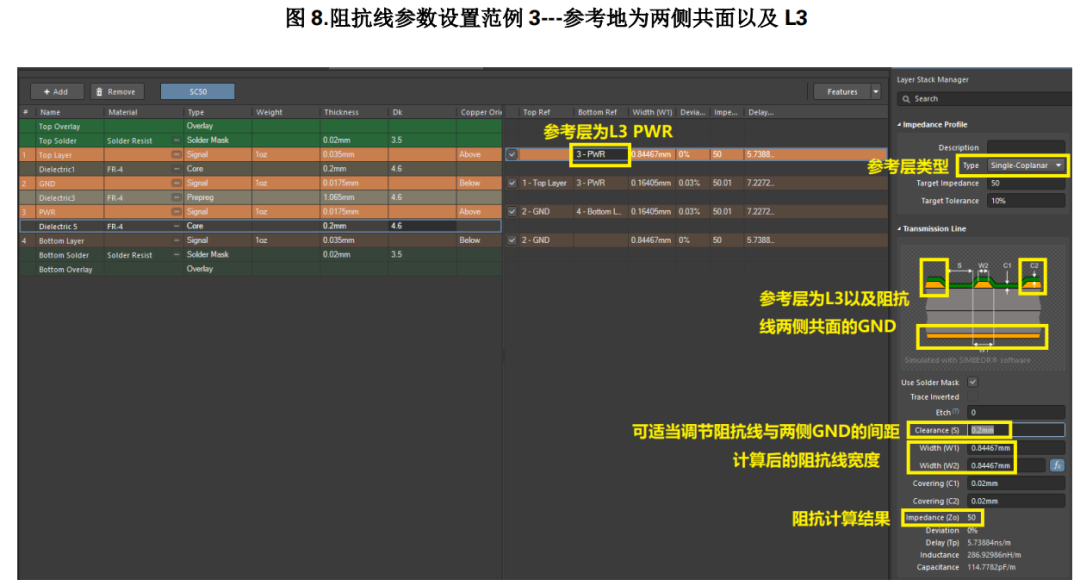Screen dimensions: 1080x586
Task: Toggle checkbox of the last 2 - GND row
Action: (512, 240)
